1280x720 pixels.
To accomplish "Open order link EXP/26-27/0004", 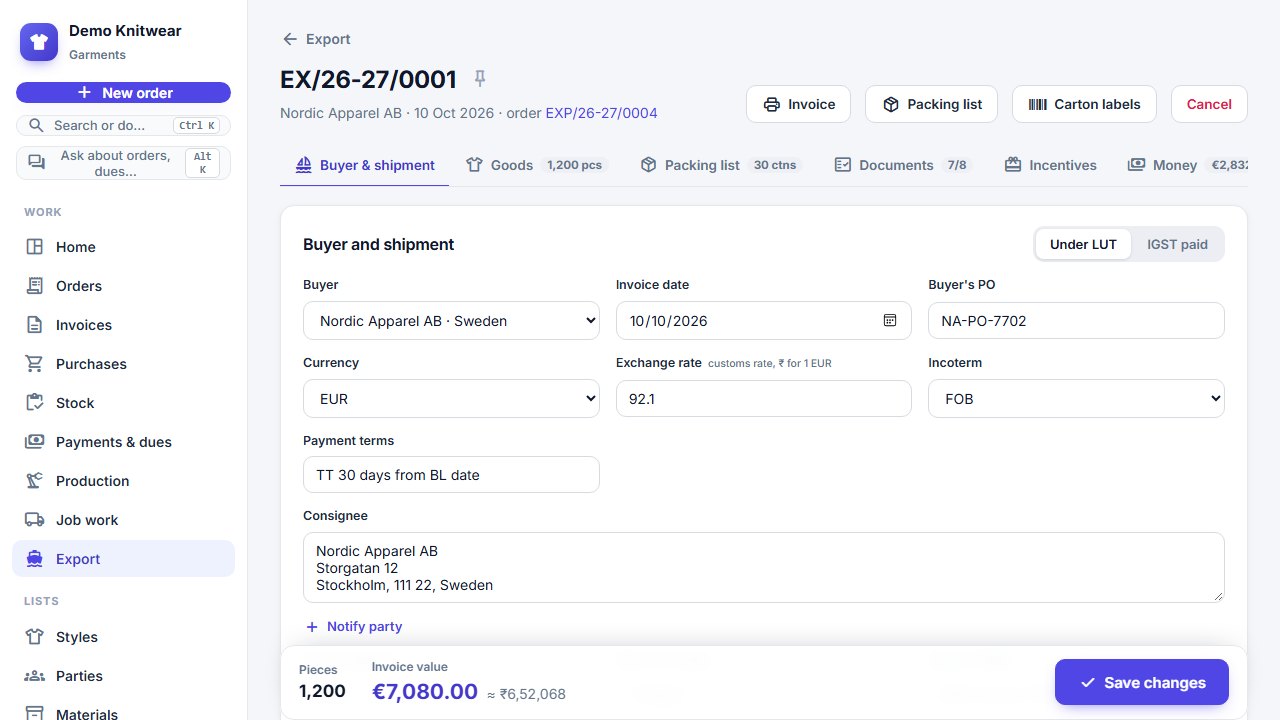I will coord(601,113).
